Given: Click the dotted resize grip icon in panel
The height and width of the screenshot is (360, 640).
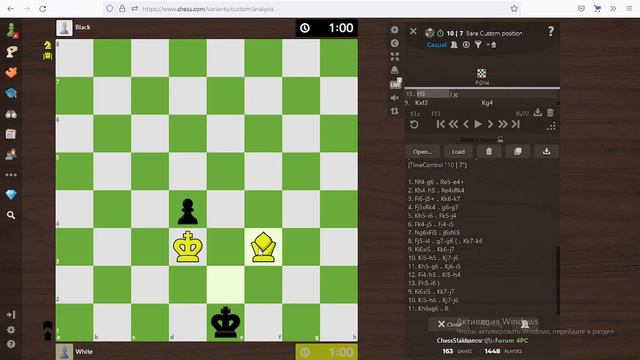Looking at the screenshot, I should (551, 126).
